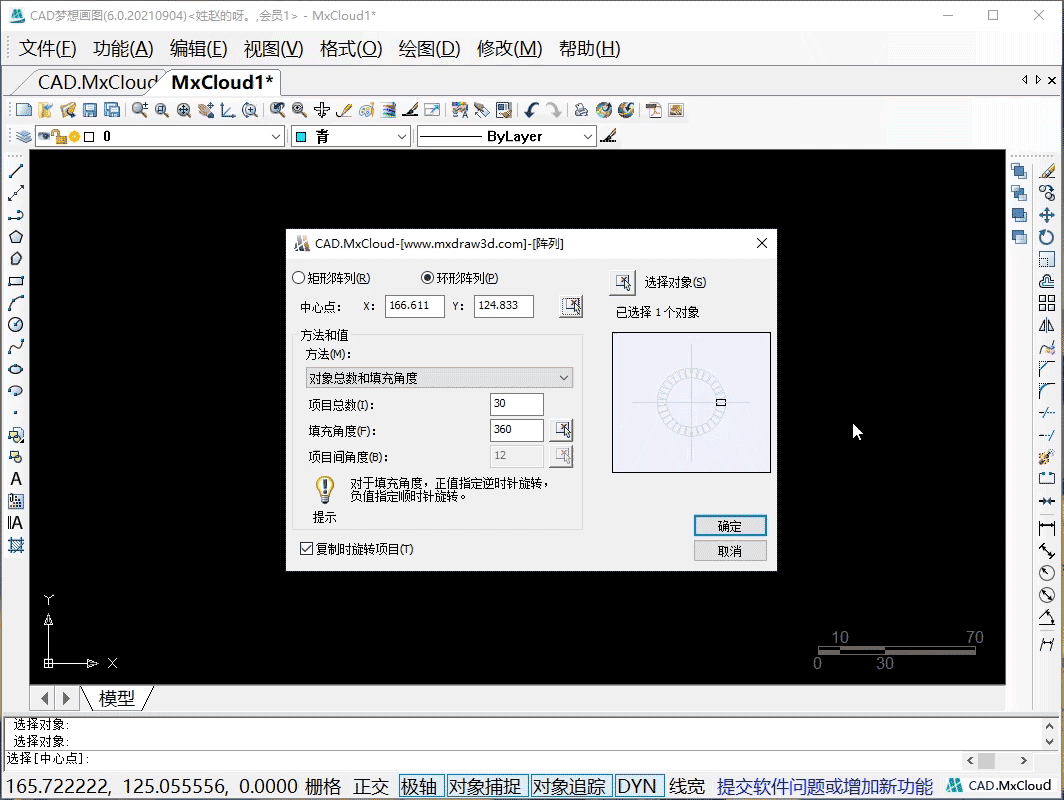Viewport: 1064px width, 800px height.
Task: Toggle 线宽 in the status bar
Action: pos(687,786)
